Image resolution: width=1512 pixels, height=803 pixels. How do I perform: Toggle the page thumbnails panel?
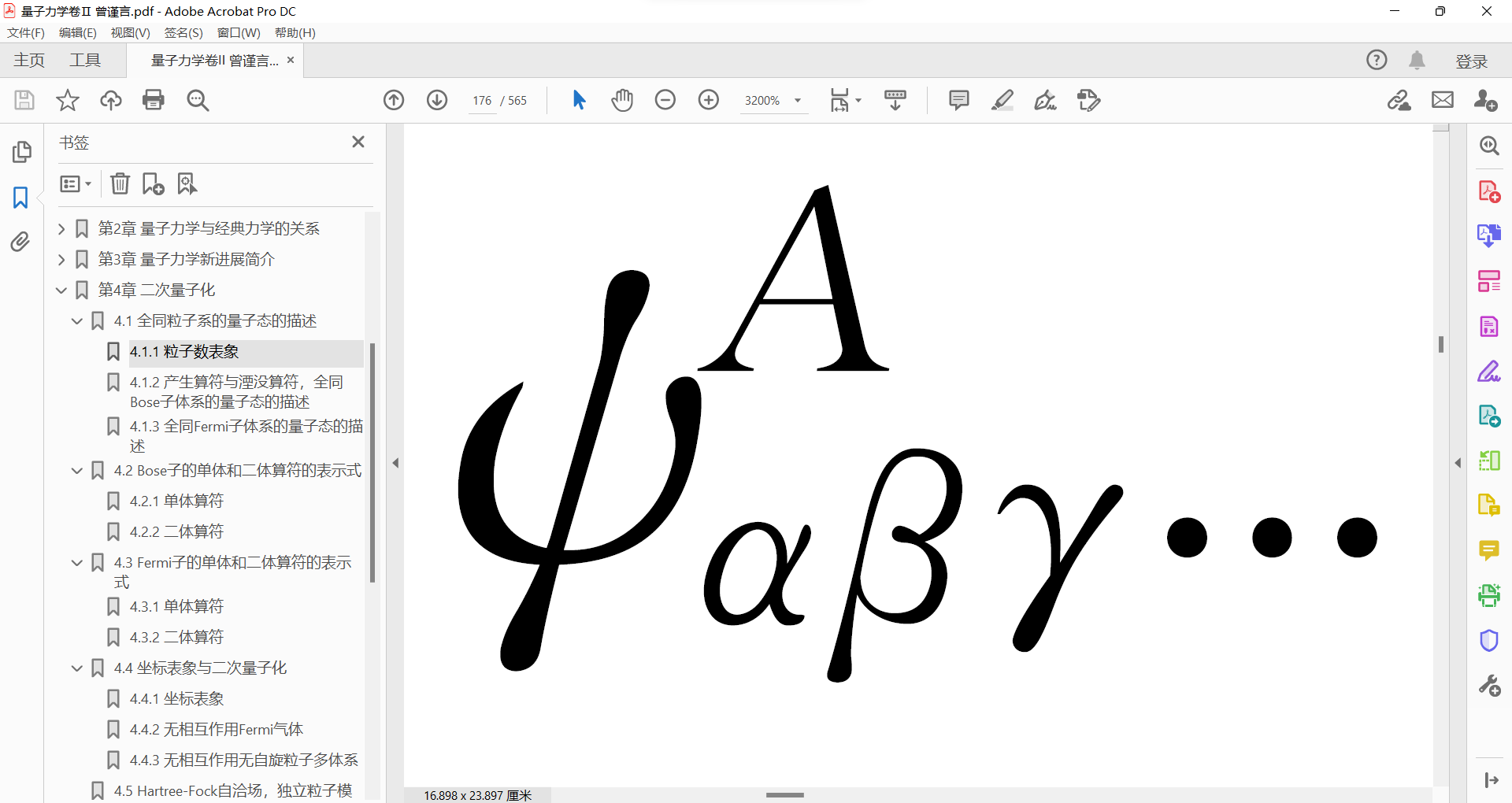tap(22, 151)
